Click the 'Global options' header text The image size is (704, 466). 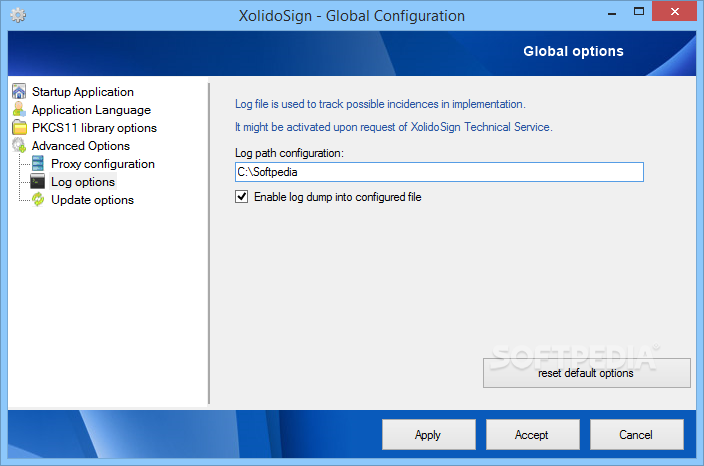pyautogui.click(x=573, y=51)
